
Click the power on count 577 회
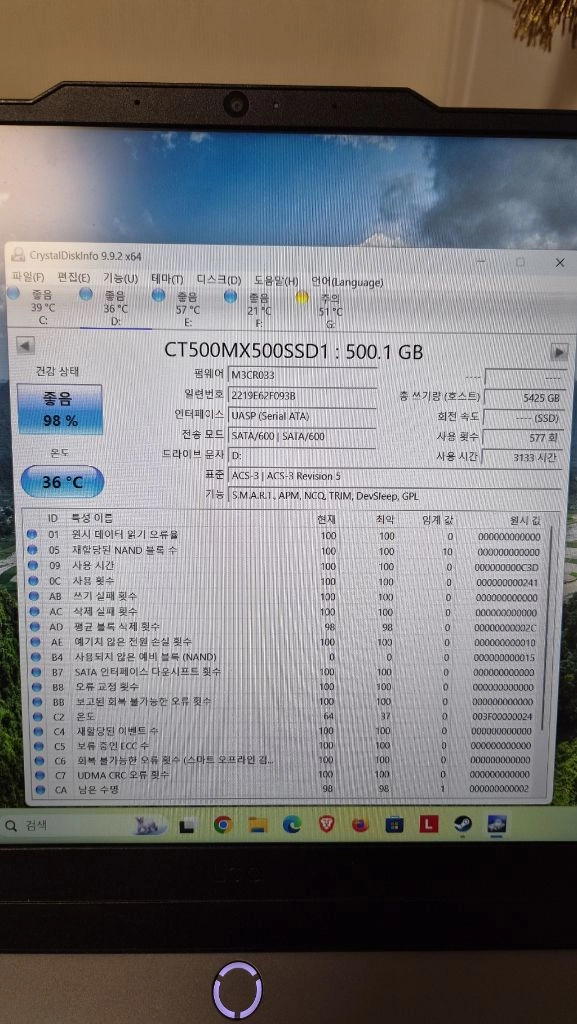tap(523, 438)
